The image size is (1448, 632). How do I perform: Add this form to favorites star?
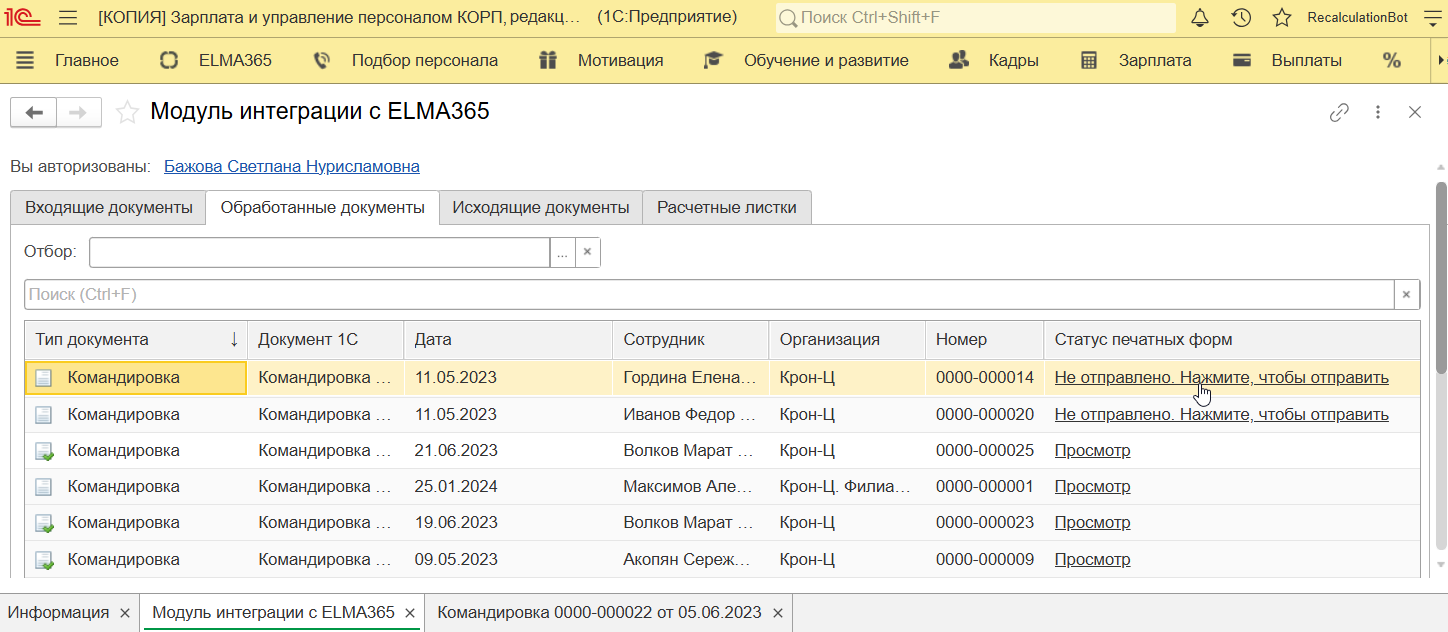tap(127, 112)
